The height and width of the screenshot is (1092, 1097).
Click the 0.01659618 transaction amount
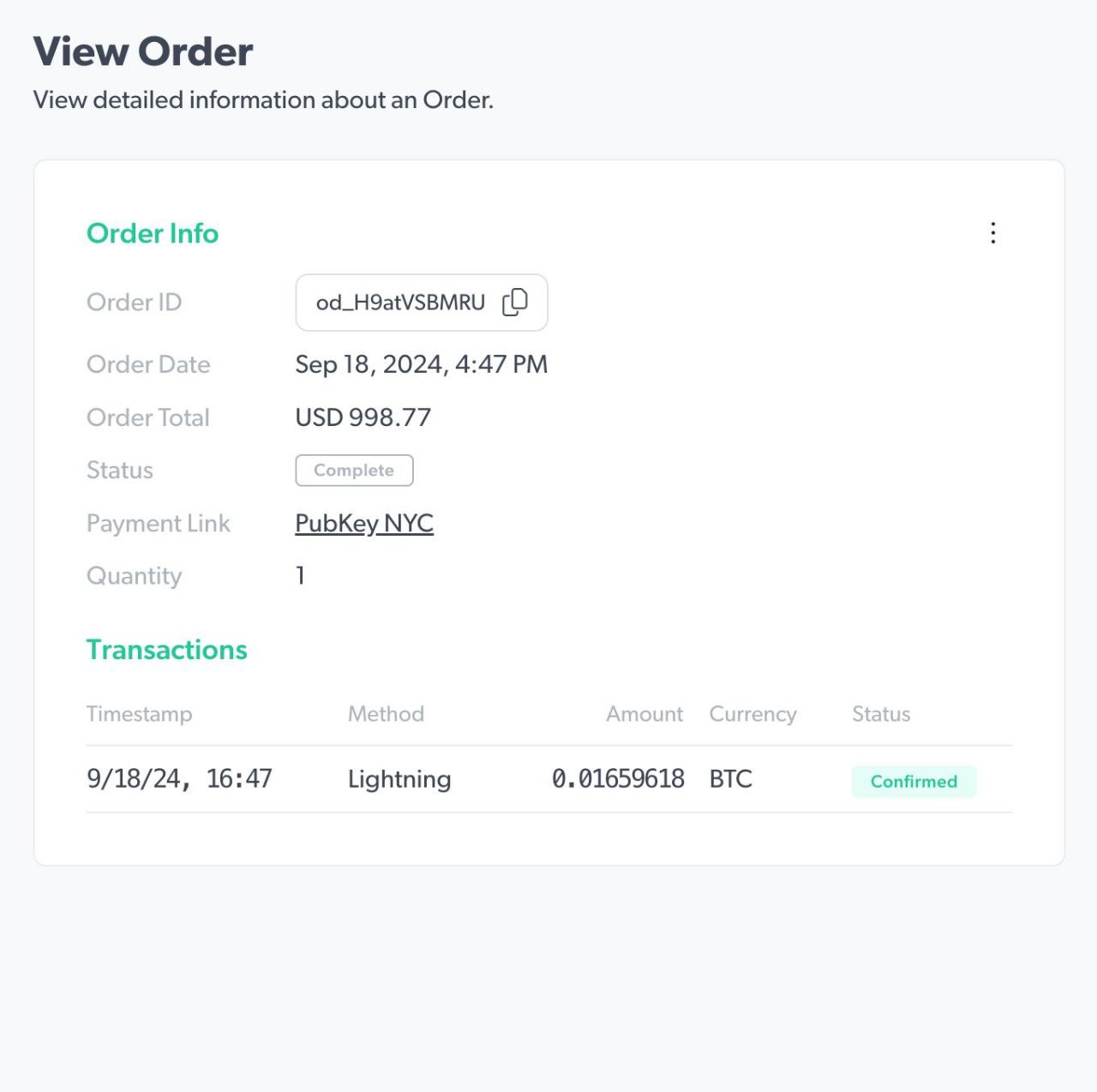pyautogui.click(x=618, y=778)
